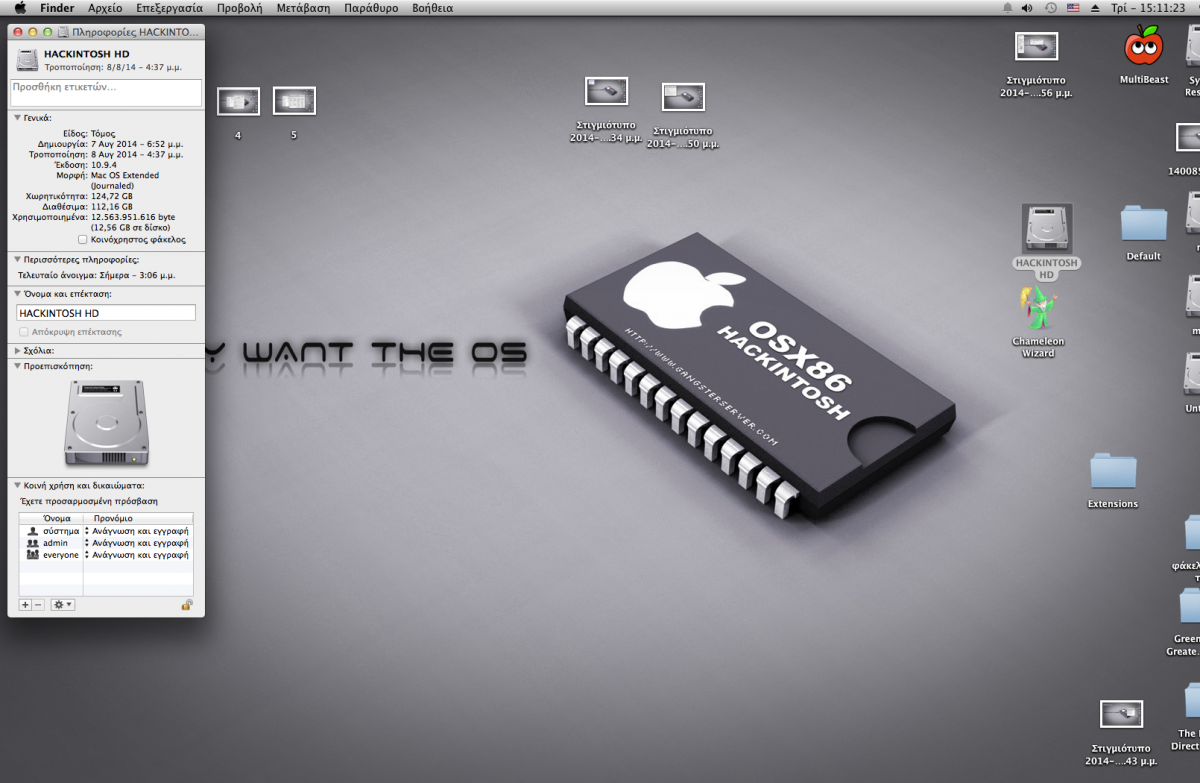This screenshot has width=1200, height=783.
Task: Open the US flag input source menu
Action: point(1073,7)
